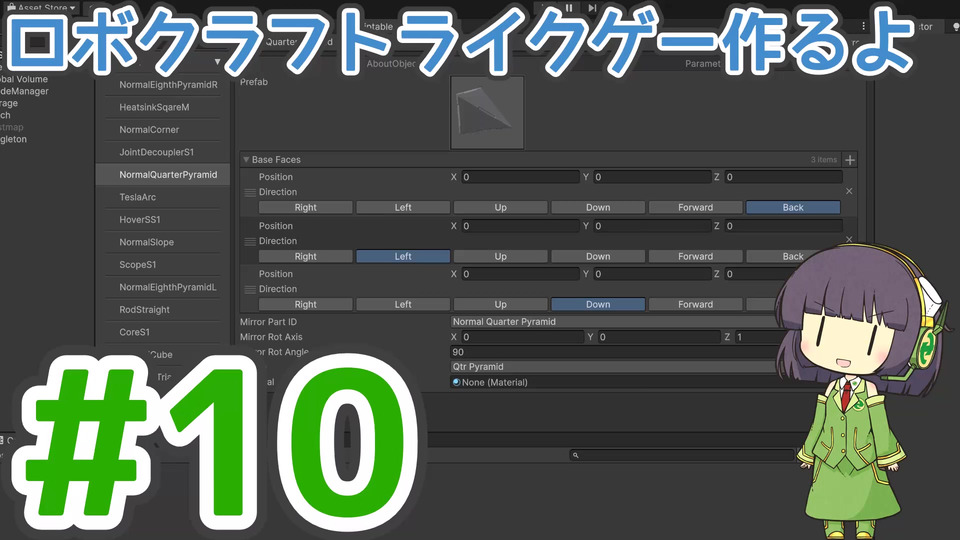Screen dimensions: 960x540
Task: Select Global Volume in hierarchy
Action: click(x=24, y=79)
